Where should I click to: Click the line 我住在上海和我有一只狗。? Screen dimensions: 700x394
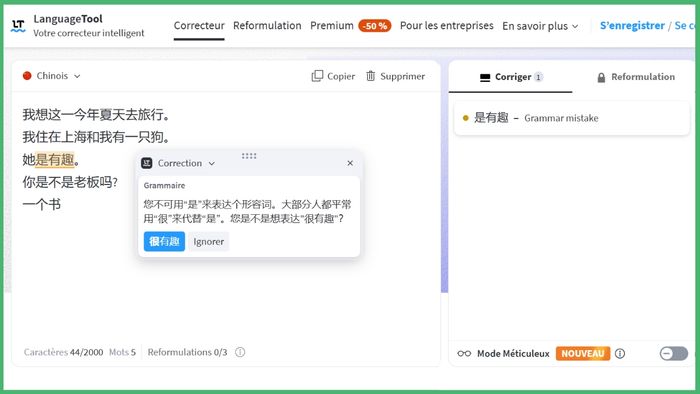tap(96, 137)
